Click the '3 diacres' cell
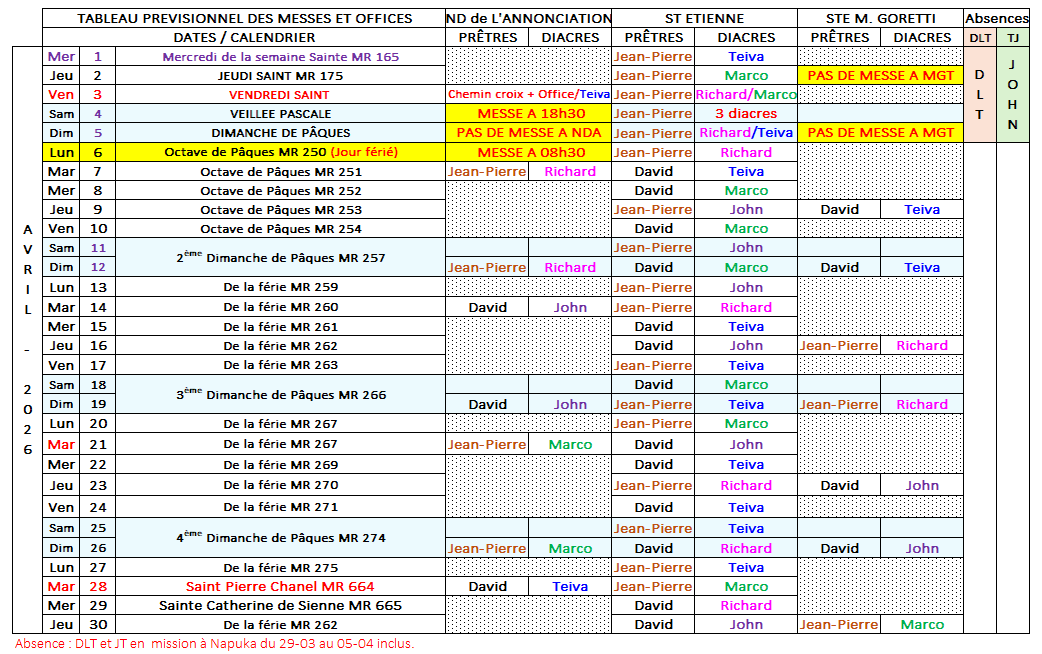This screenshot has width=1042, height=654. (x=746, y=114)
